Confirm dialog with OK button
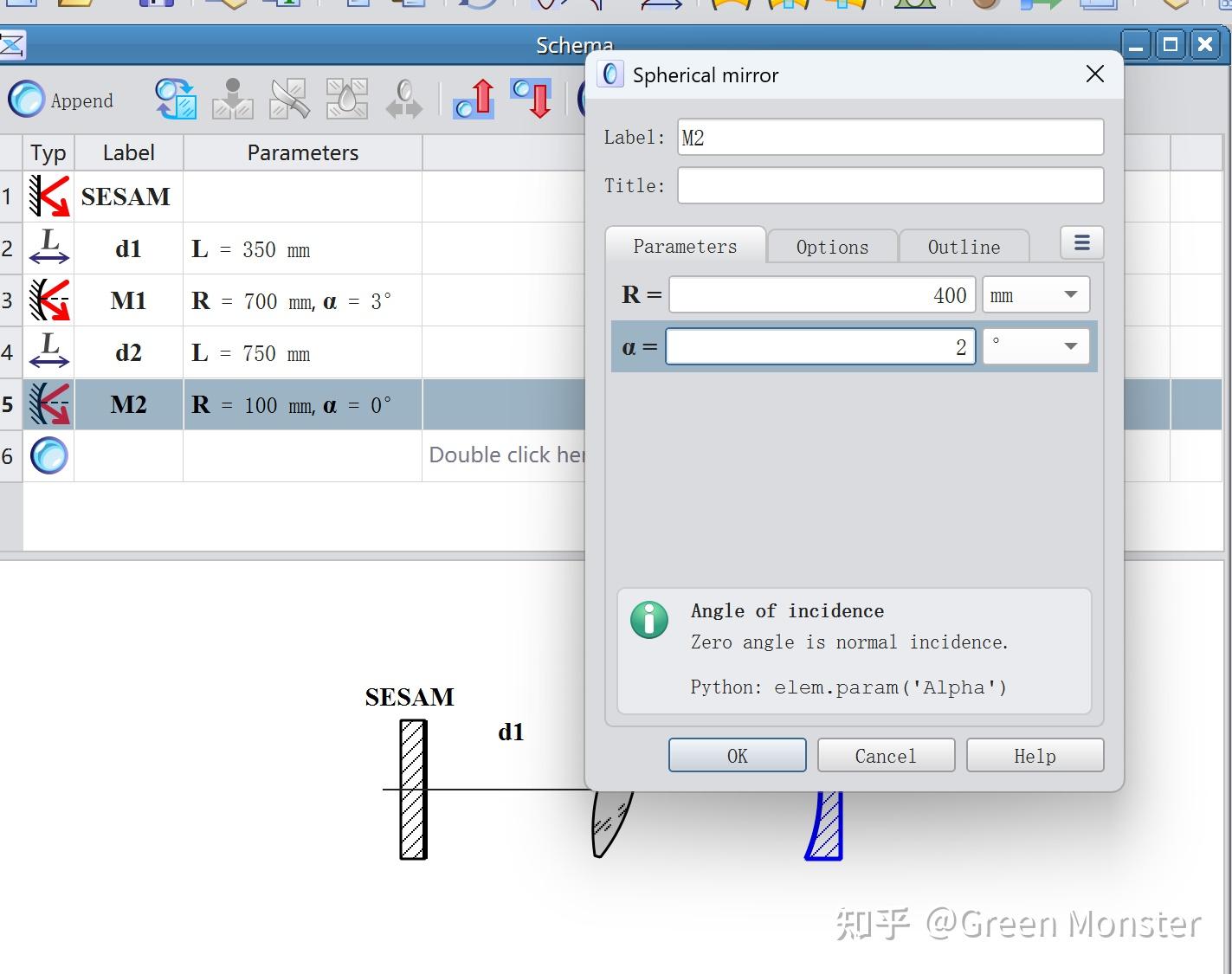Screen dimensions: 1232x974 point(737,755)
